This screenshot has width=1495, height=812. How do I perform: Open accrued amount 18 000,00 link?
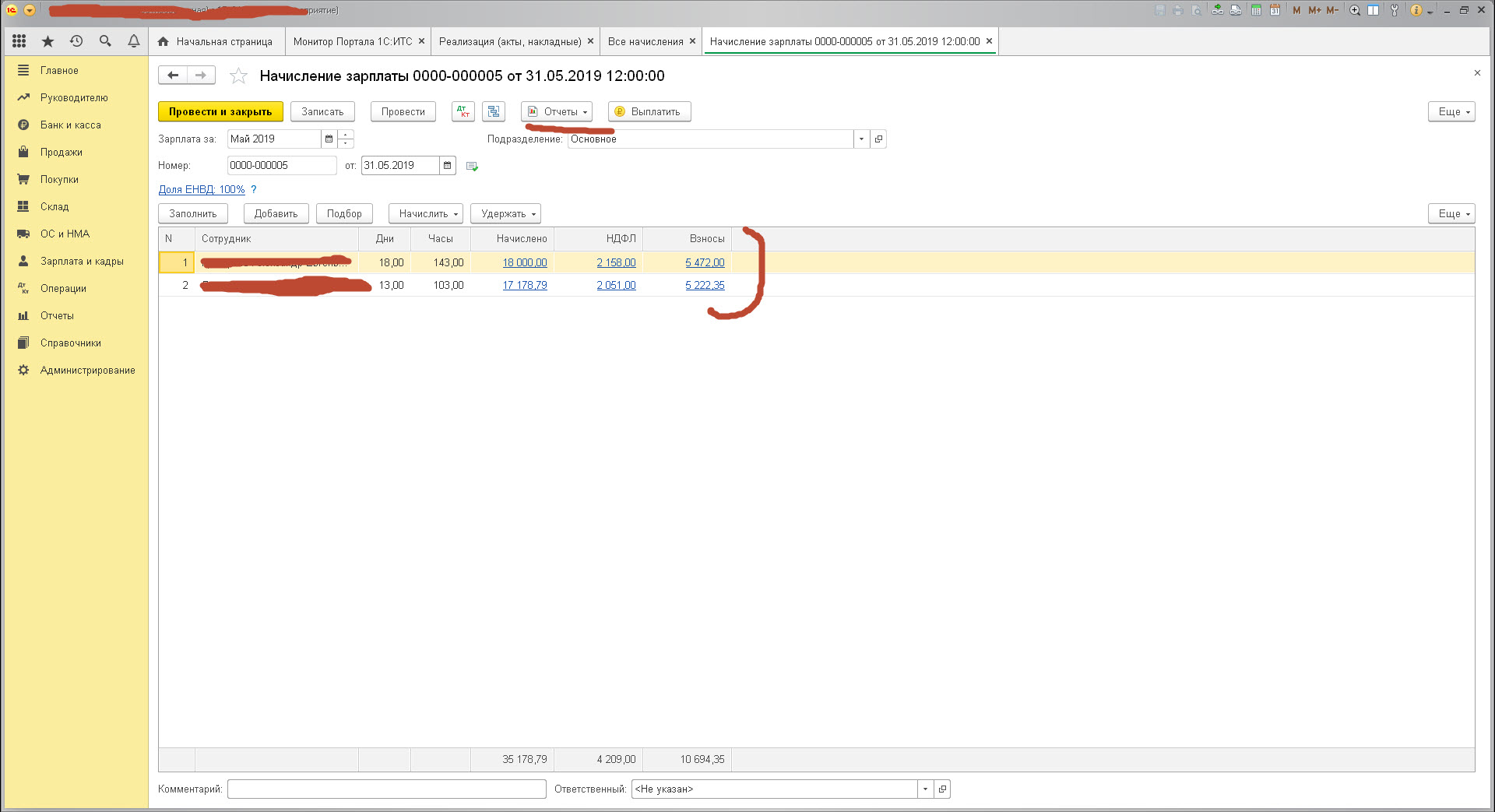coord(524,263)
